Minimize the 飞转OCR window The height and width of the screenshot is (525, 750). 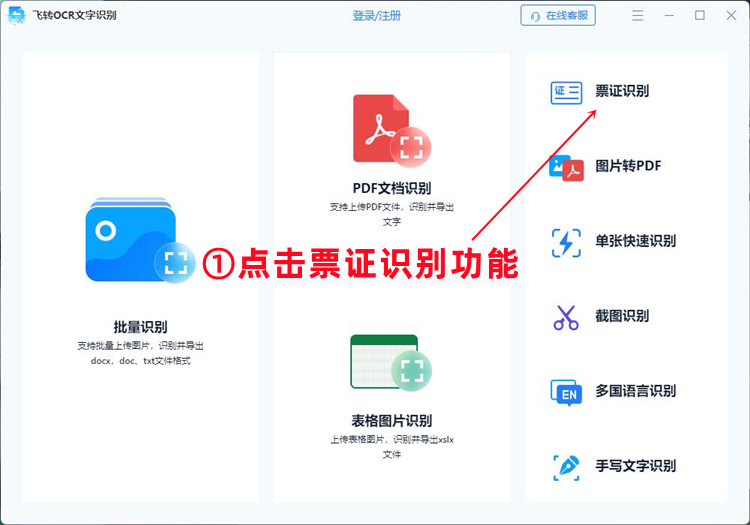pos(670,15)
